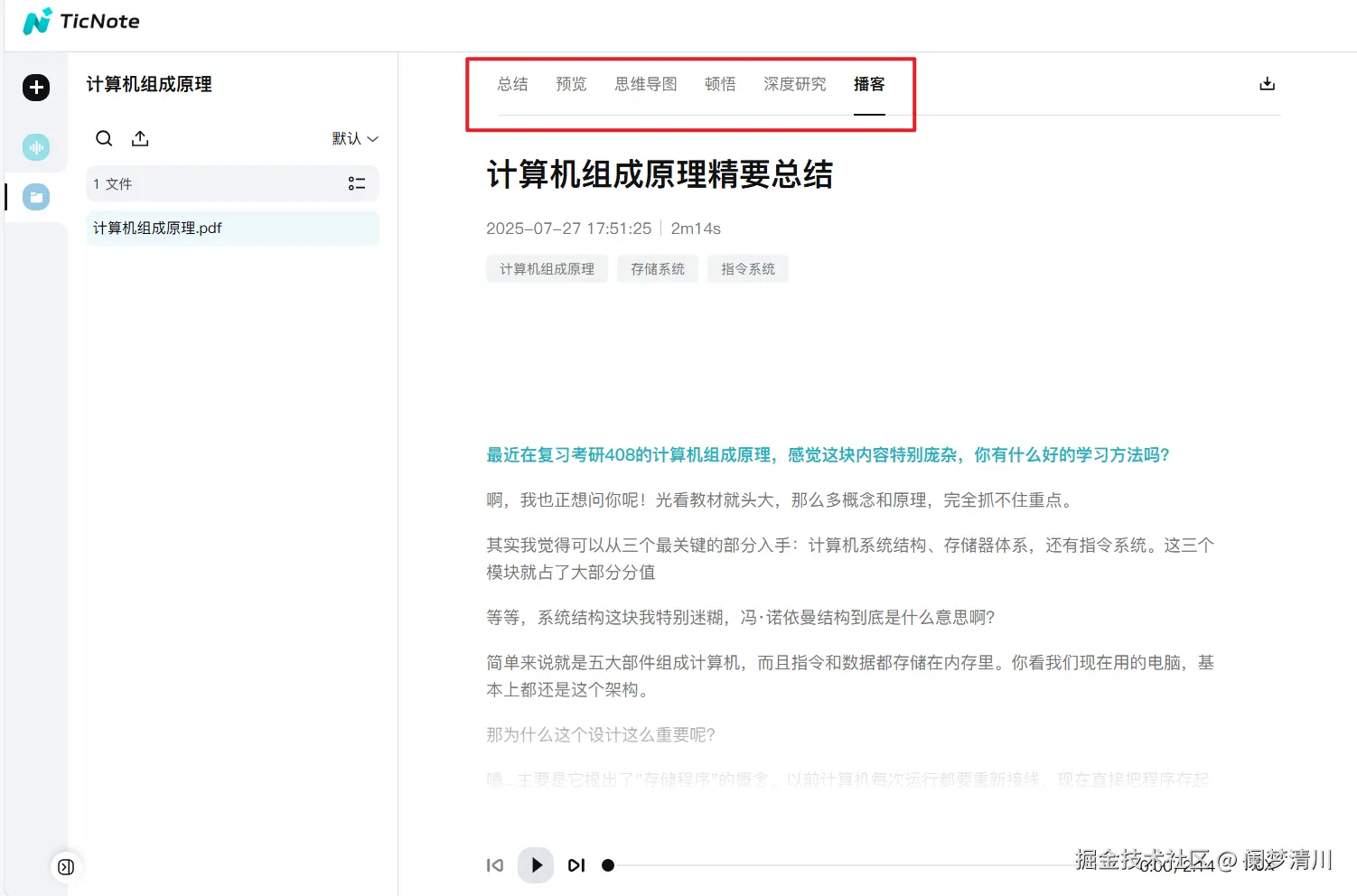1357x896 pixels.
Task: Click the 计算机组成原理 tag
Action: [x=547, y=269]
